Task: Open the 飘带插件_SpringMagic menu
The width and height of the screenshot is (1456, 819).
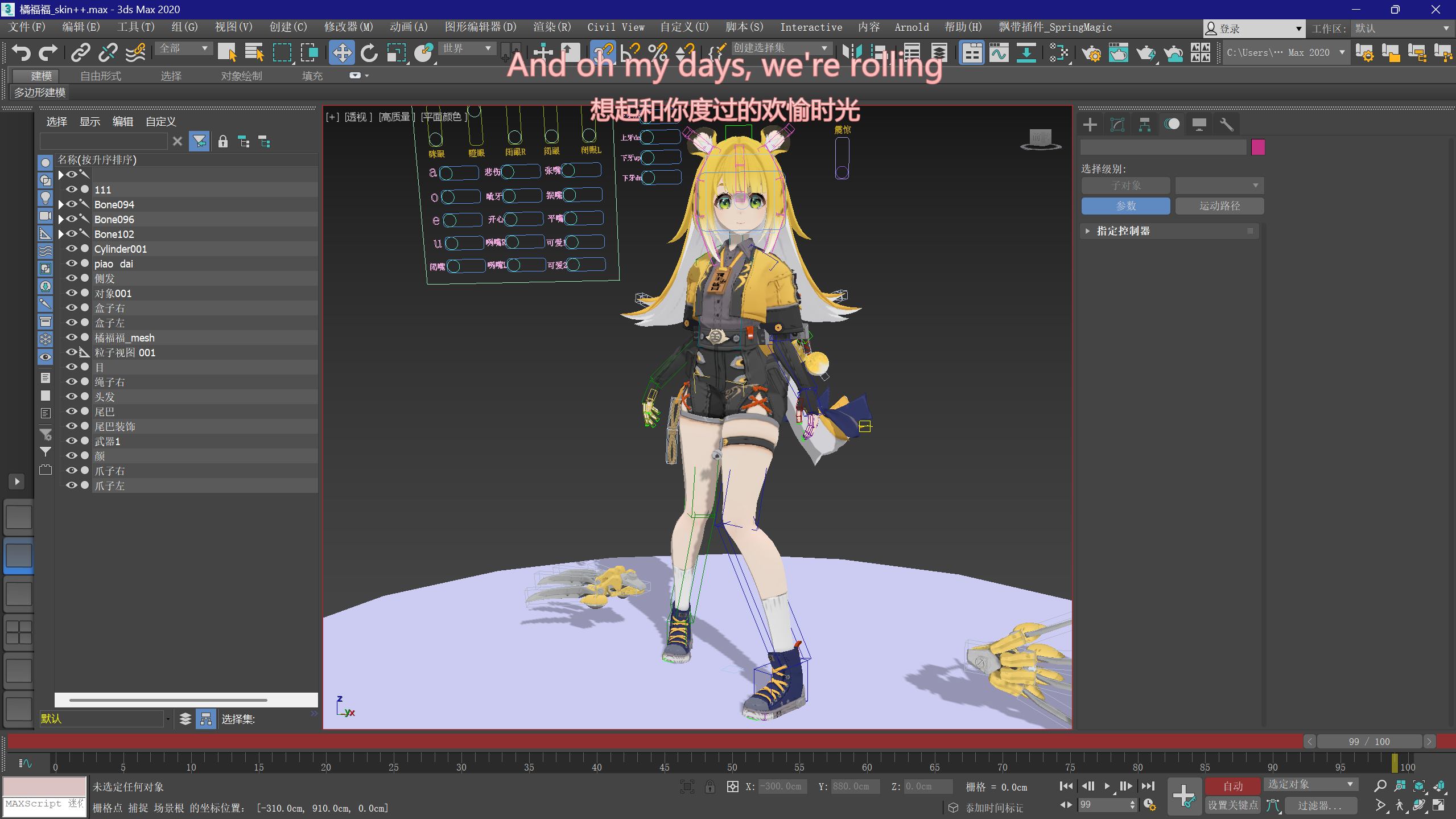Action: (x=1055, y=27)
